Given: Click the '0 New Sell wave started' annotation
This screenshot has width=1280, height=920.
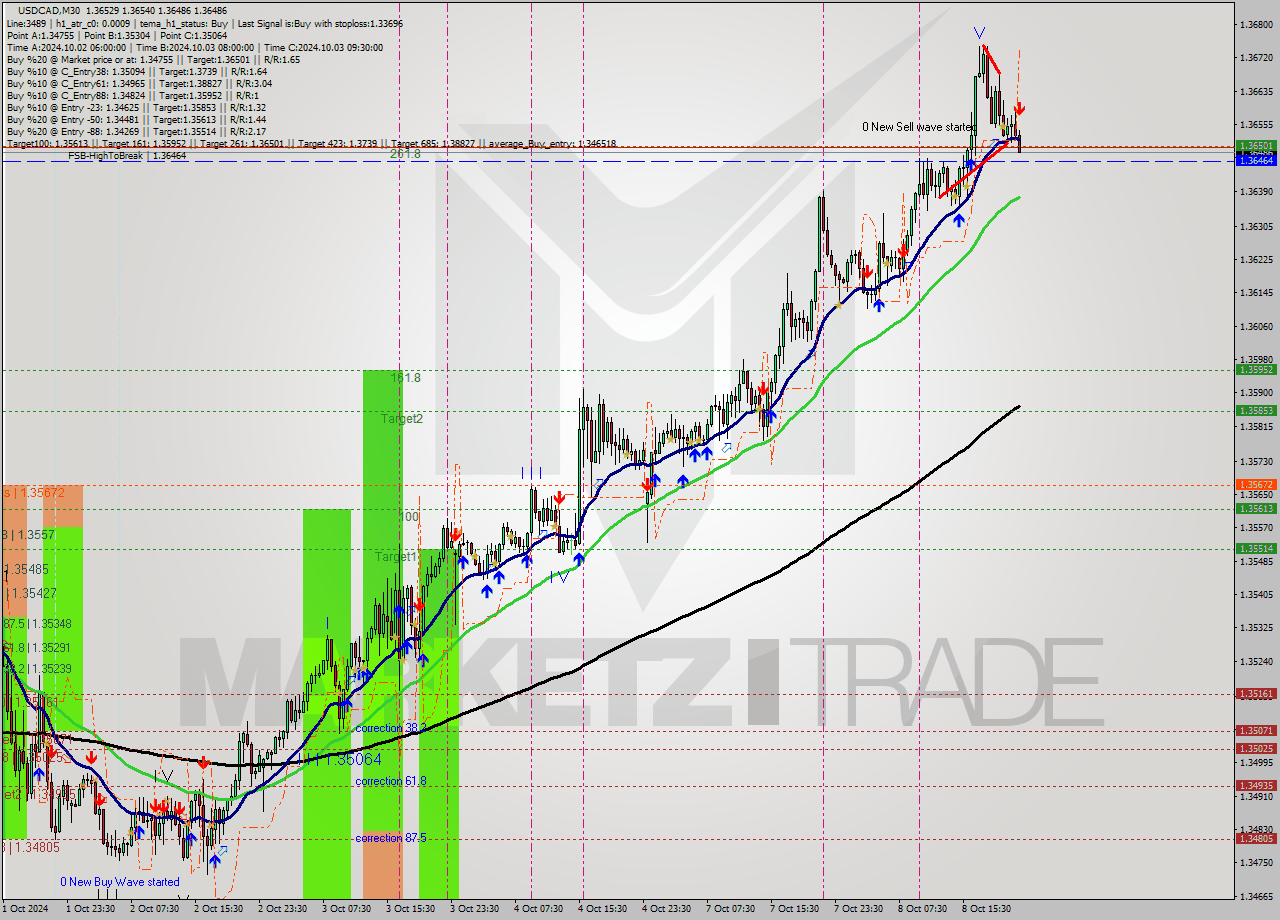Looking at the screenshot, I should 919,128.
